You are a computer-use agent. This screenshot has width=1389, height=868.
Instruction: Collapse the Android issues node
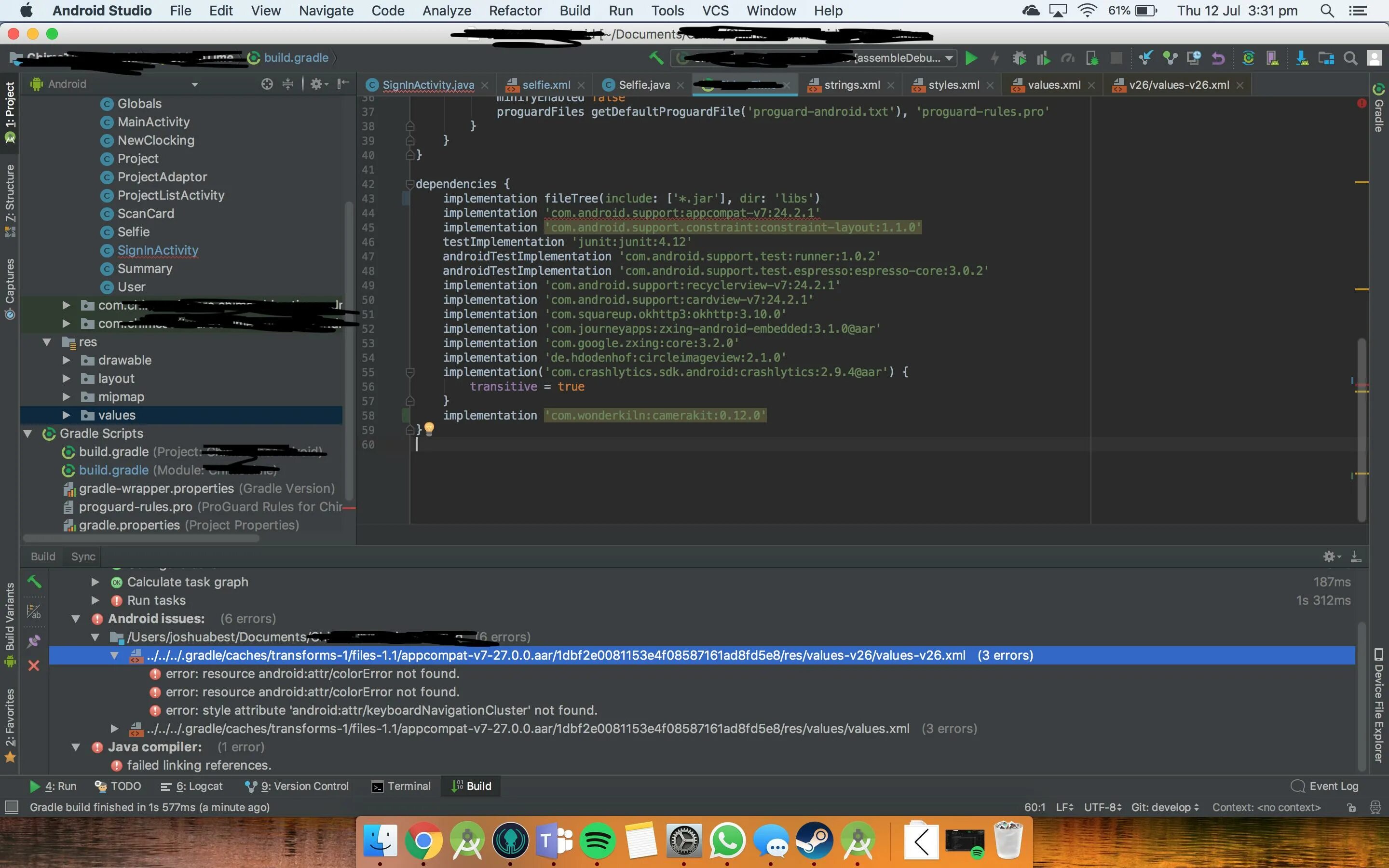76,619
